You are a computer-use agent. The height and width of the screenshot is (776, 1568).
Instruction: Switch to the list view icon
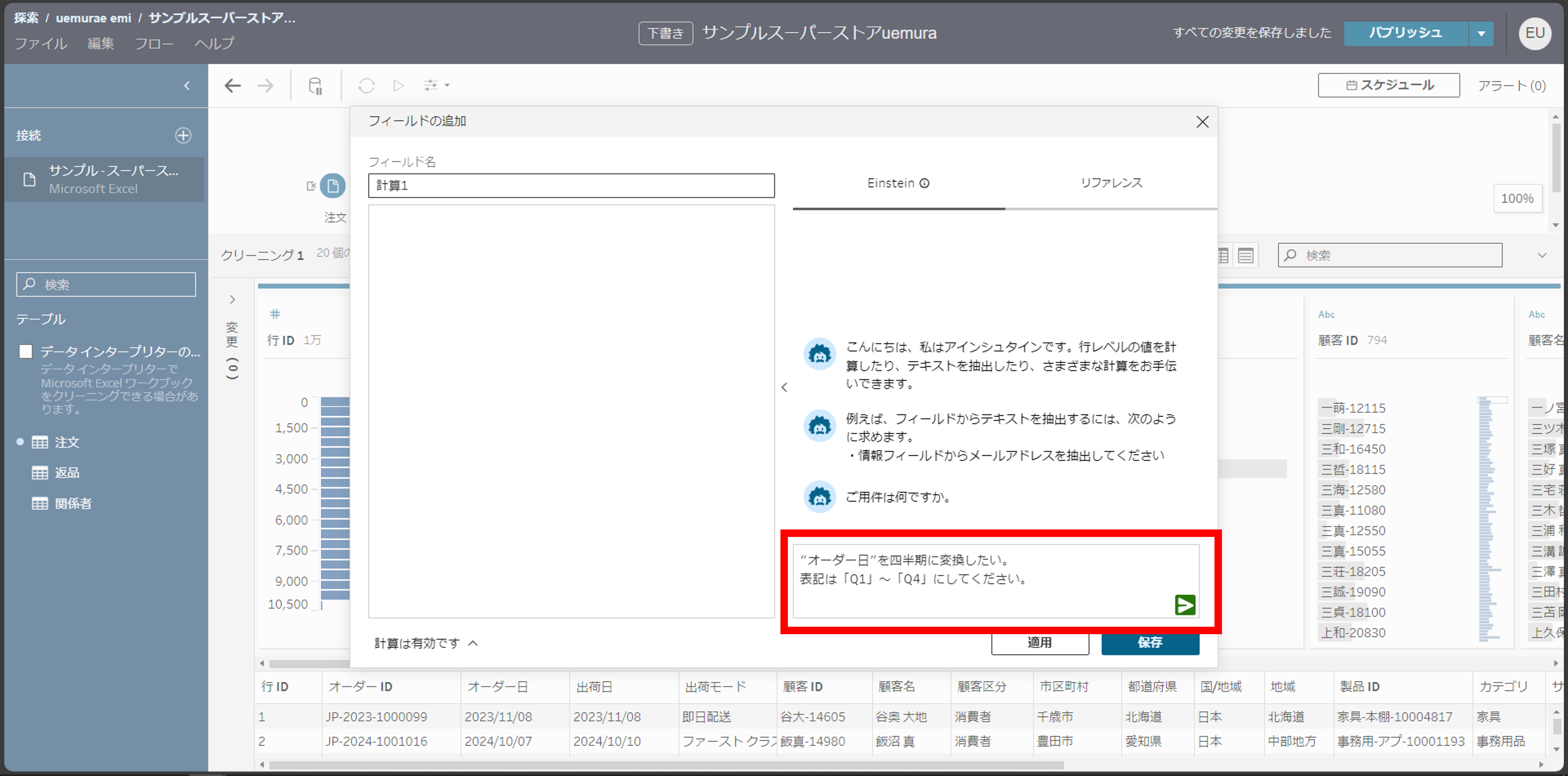(x=1245, y=255)
